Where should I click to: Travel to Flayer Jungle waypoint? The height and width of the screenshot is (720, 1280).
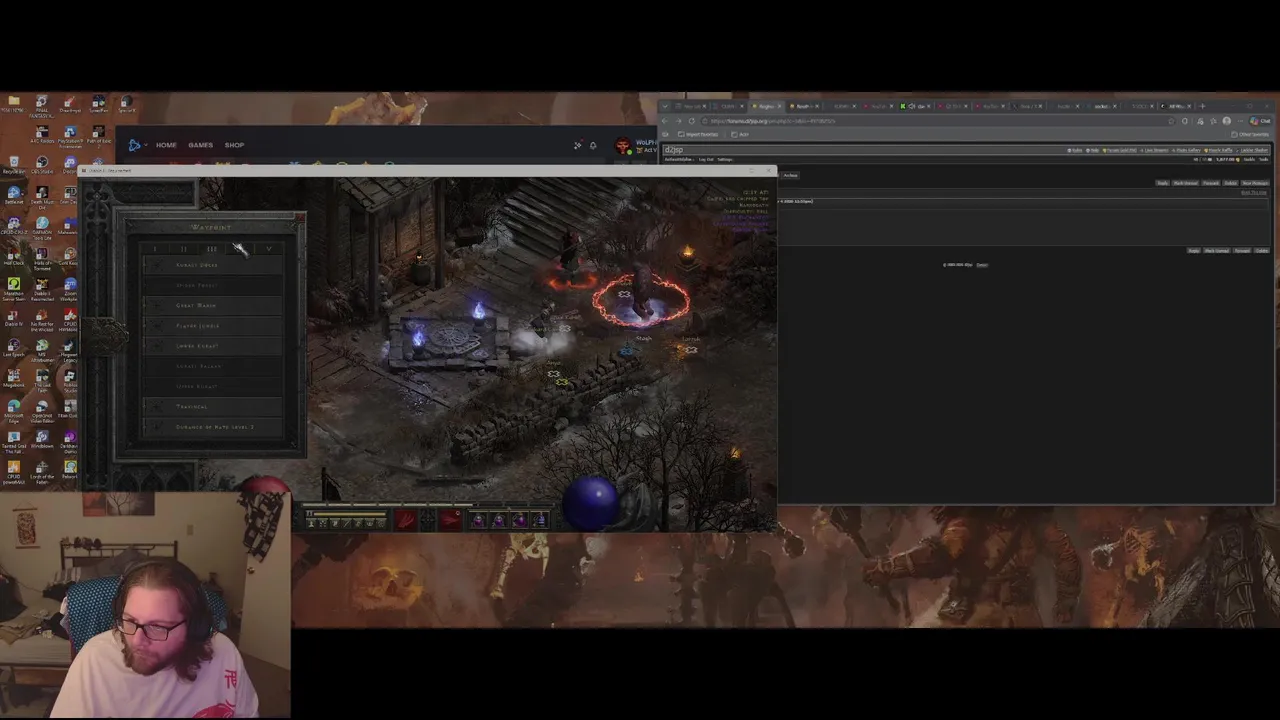tap(213, 325)
